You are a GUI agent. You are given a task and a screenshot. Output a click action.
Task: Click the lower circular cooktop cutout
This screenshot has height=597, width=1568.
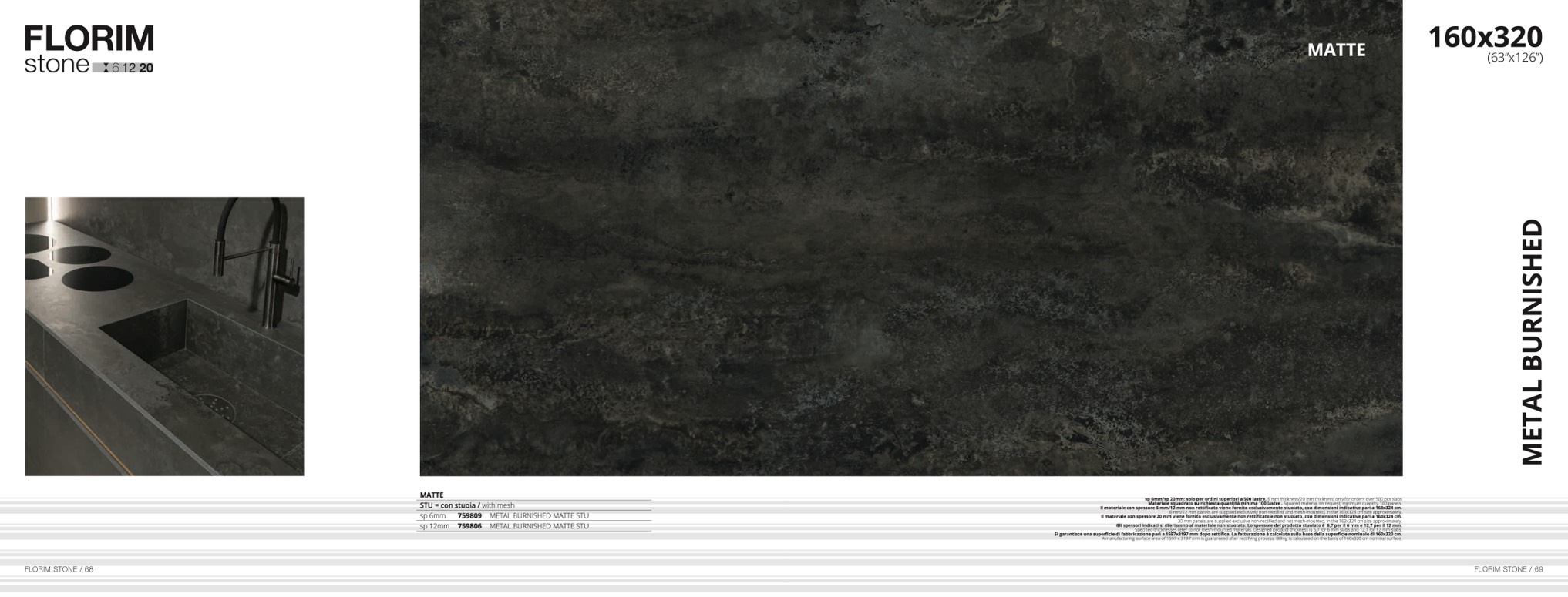98,278
